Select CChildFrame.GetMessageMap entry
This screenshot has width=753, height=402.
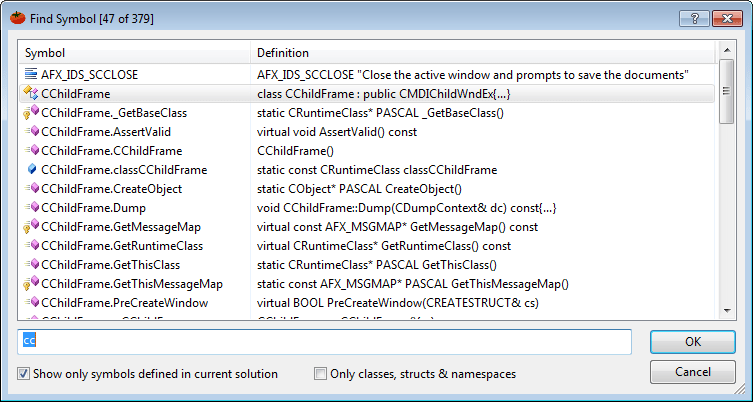(121, 227)
